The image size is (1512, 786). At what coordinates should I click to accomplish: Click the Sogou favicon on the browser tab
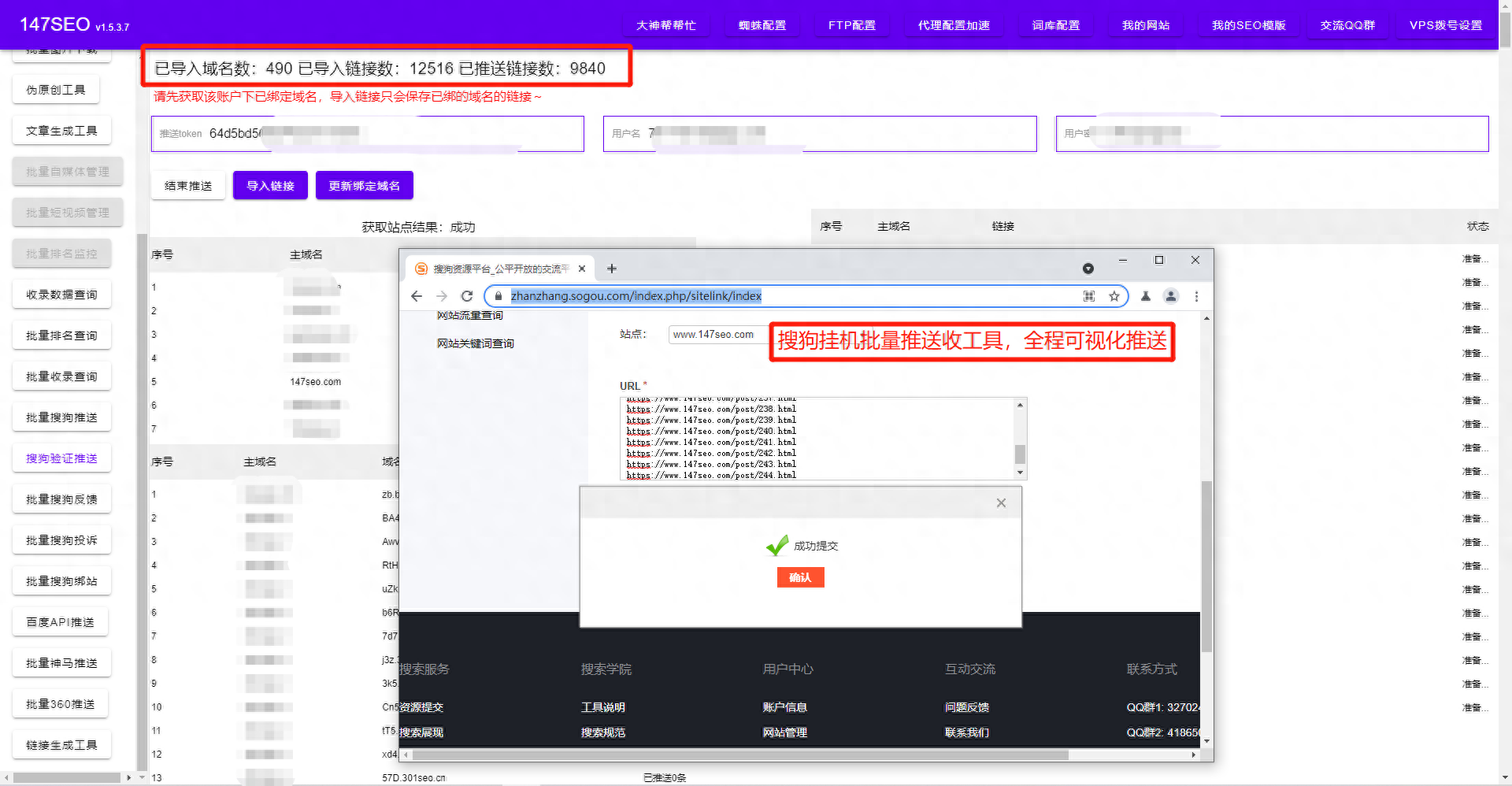(x=421, y=269)
